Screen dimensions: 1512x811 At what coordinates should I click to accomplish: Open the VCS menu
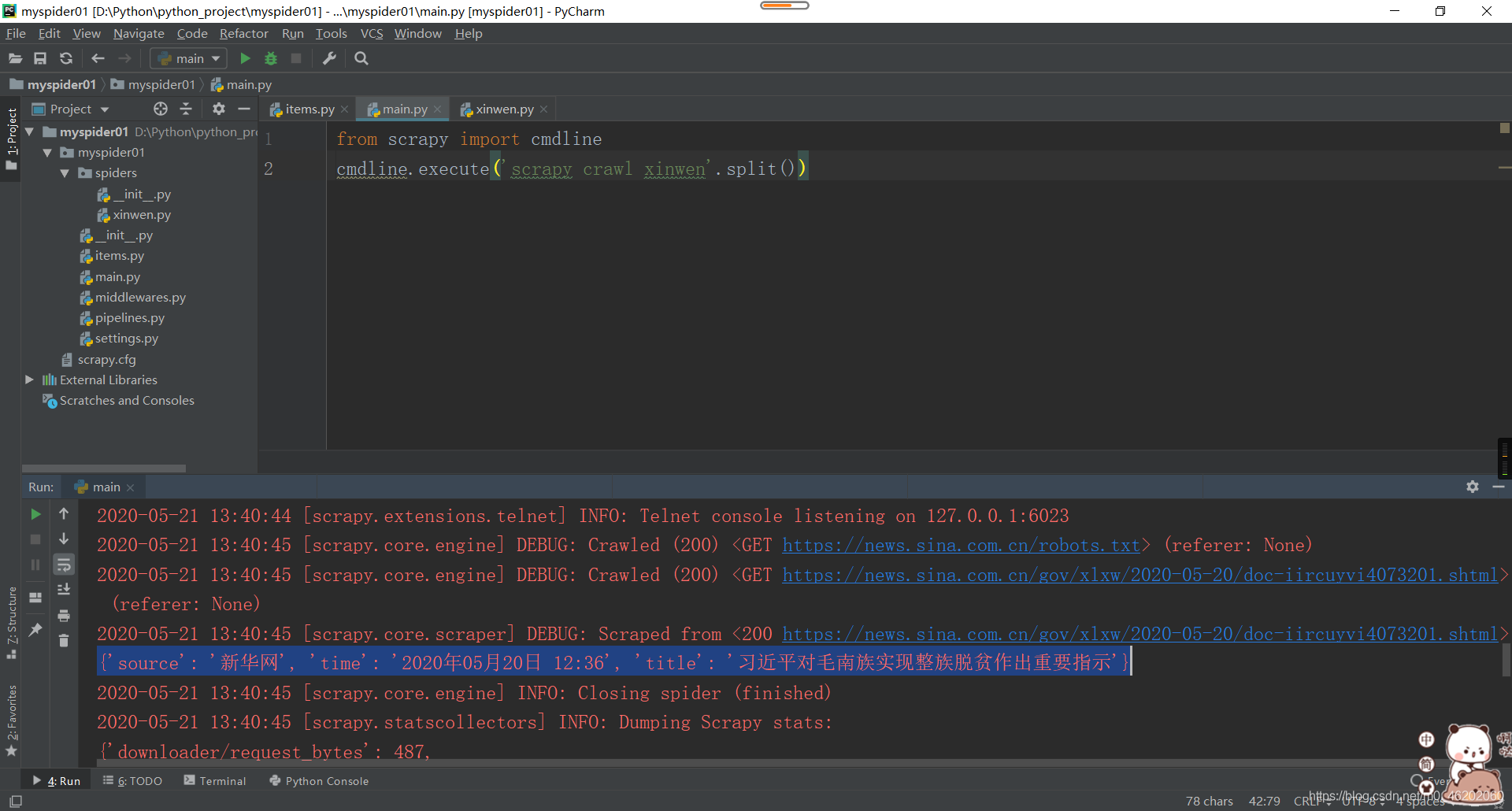[x=372, y=33]
